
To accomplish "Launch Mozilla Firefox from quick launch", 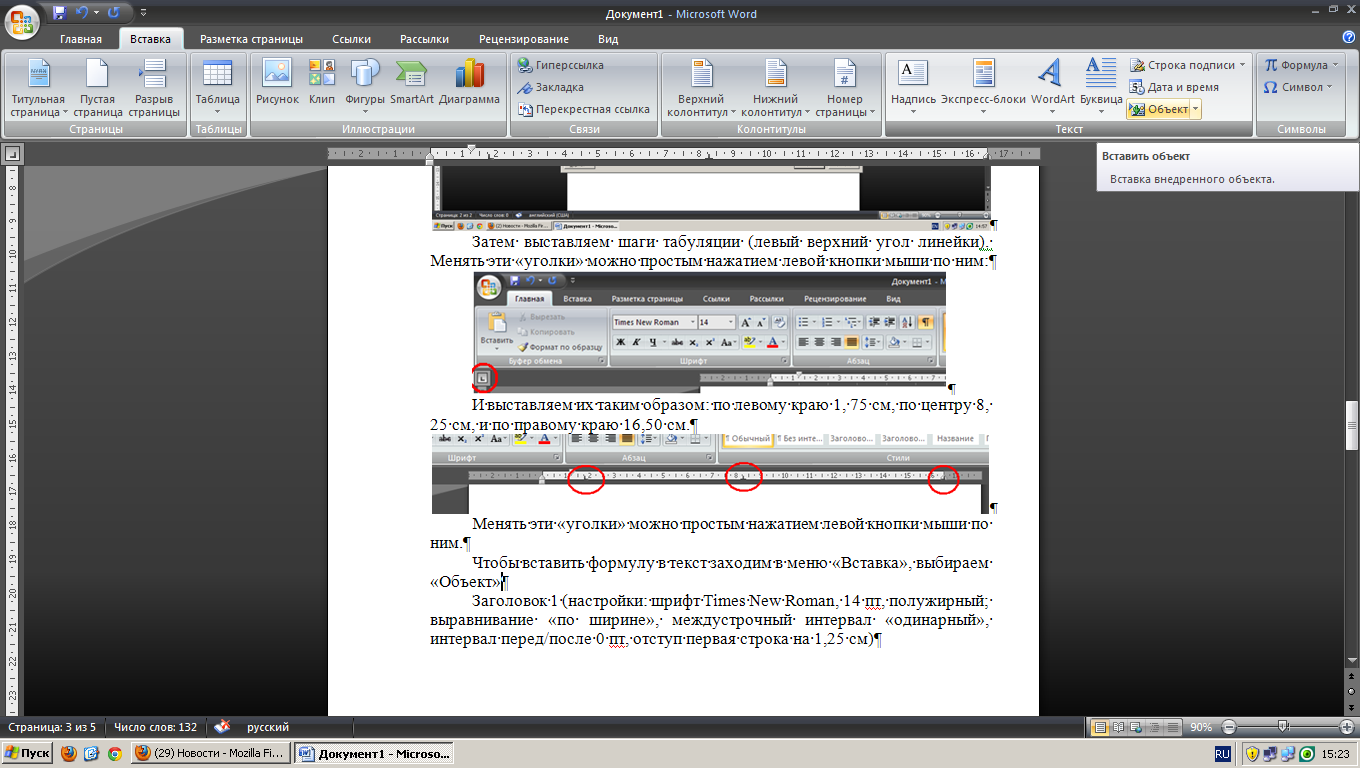I will tap(69, 753).
